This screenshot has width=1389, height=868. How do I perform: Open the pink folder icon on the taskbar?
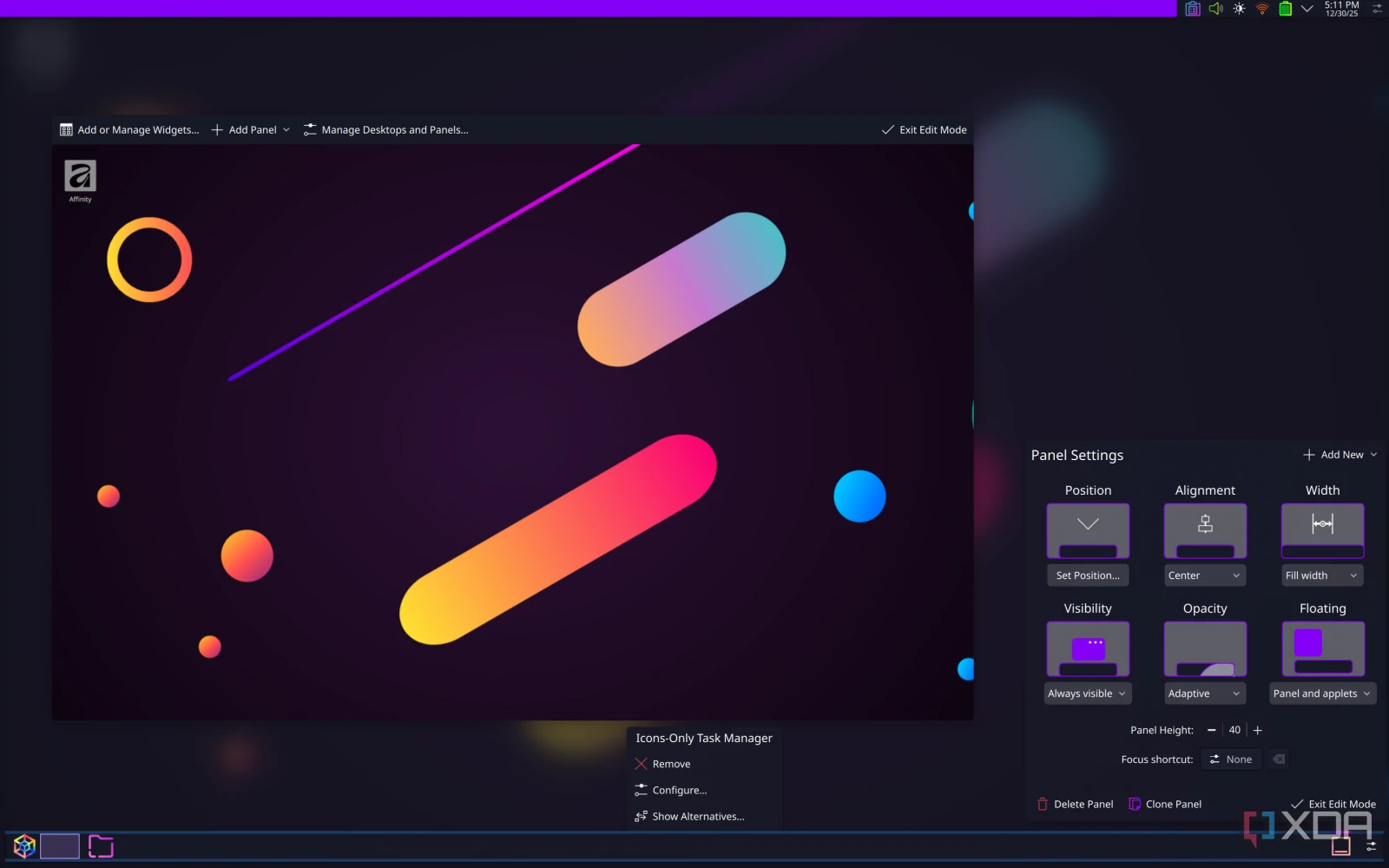[x=101, y=846]
